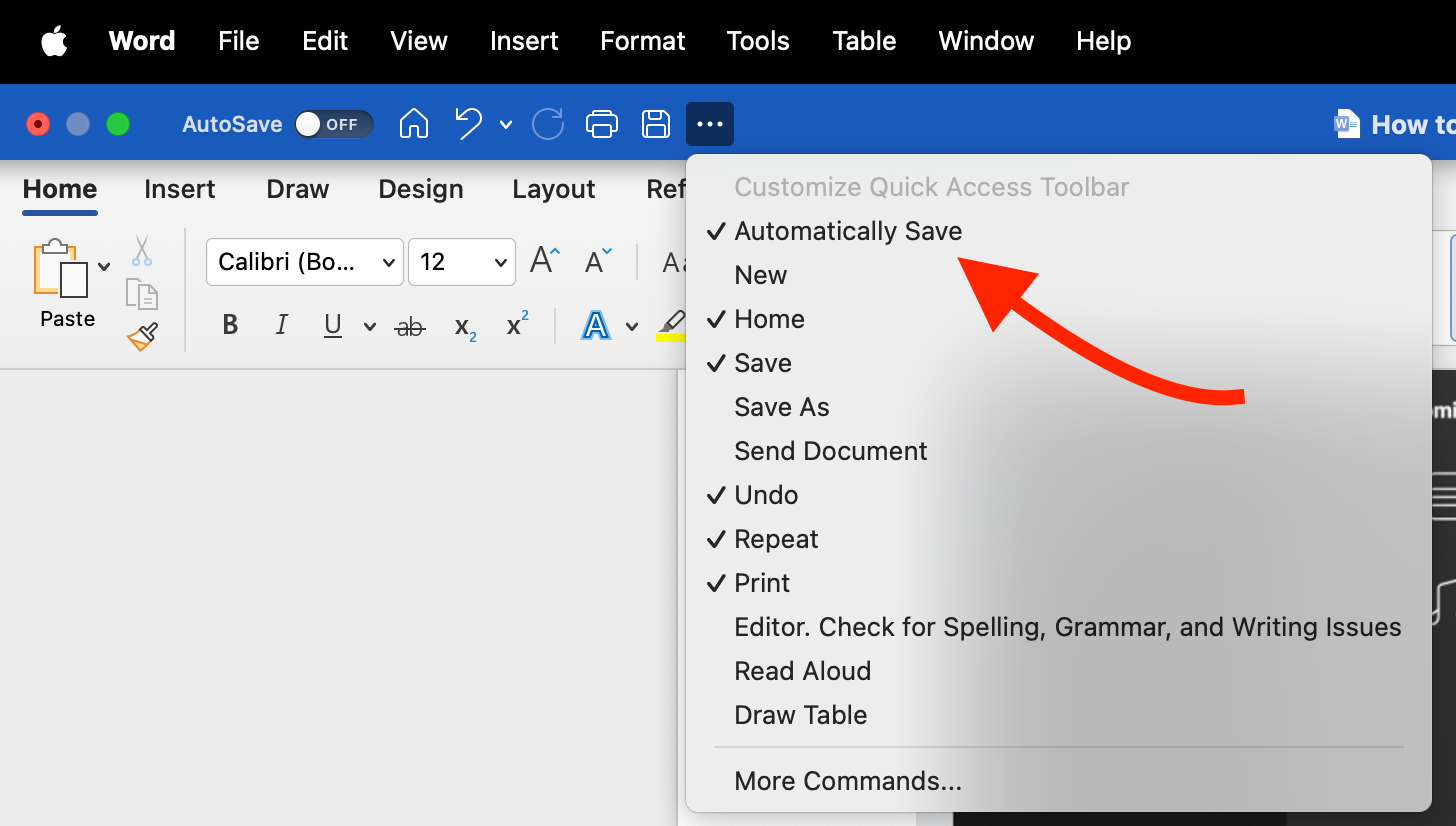Check the New option in menu

click(761, 275)
